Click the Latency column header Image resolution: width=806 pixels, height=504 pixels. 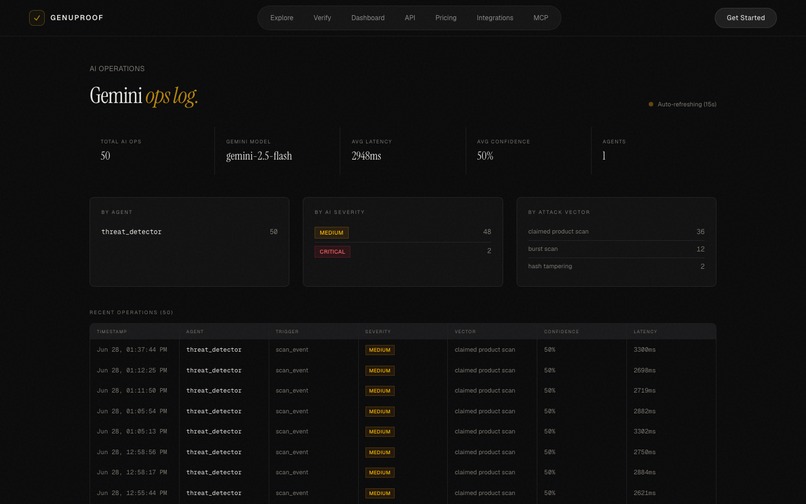pyautogui.click(x=645, y=332)
